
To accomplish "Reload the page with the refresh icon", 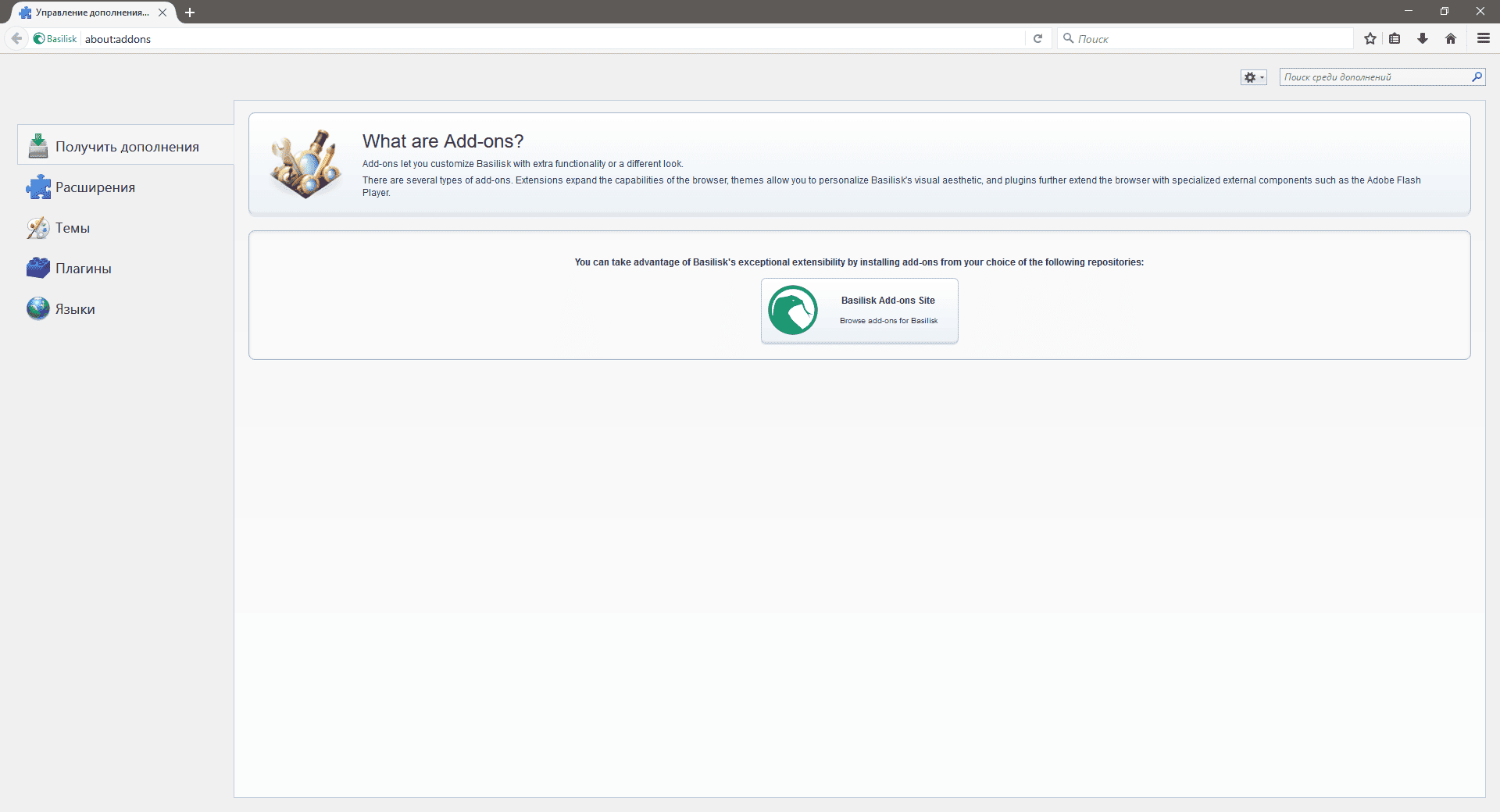I will (x=1037, y=38).
